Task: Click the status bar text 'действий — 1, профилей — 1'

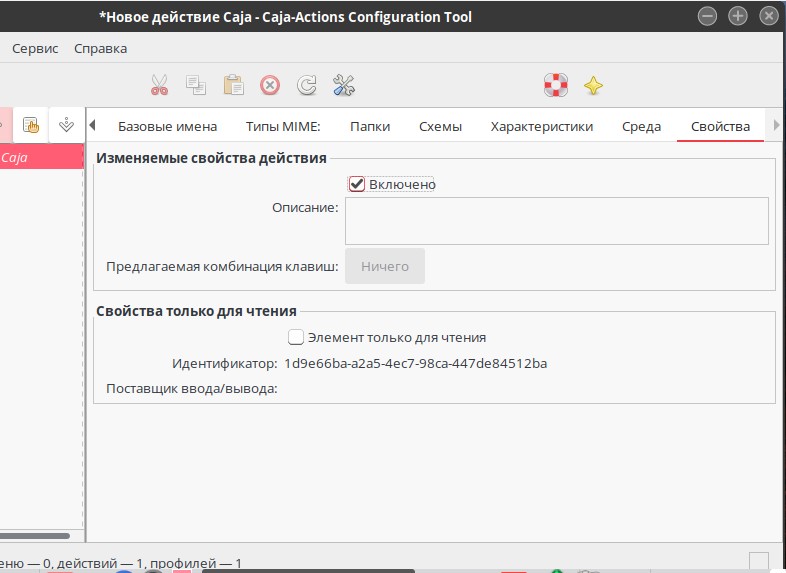Action: point(149,563)
